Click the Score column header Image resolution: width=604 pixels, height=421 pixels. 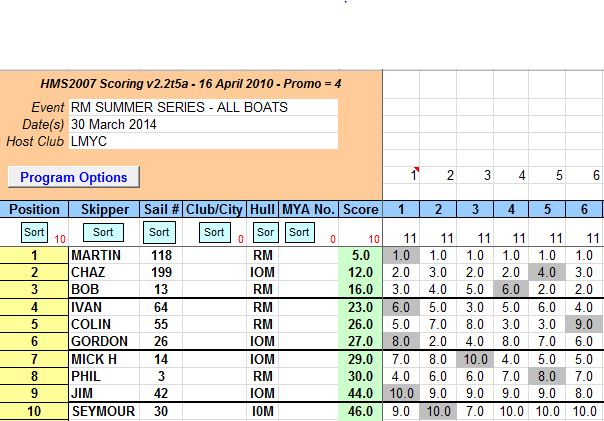[360, 209]
